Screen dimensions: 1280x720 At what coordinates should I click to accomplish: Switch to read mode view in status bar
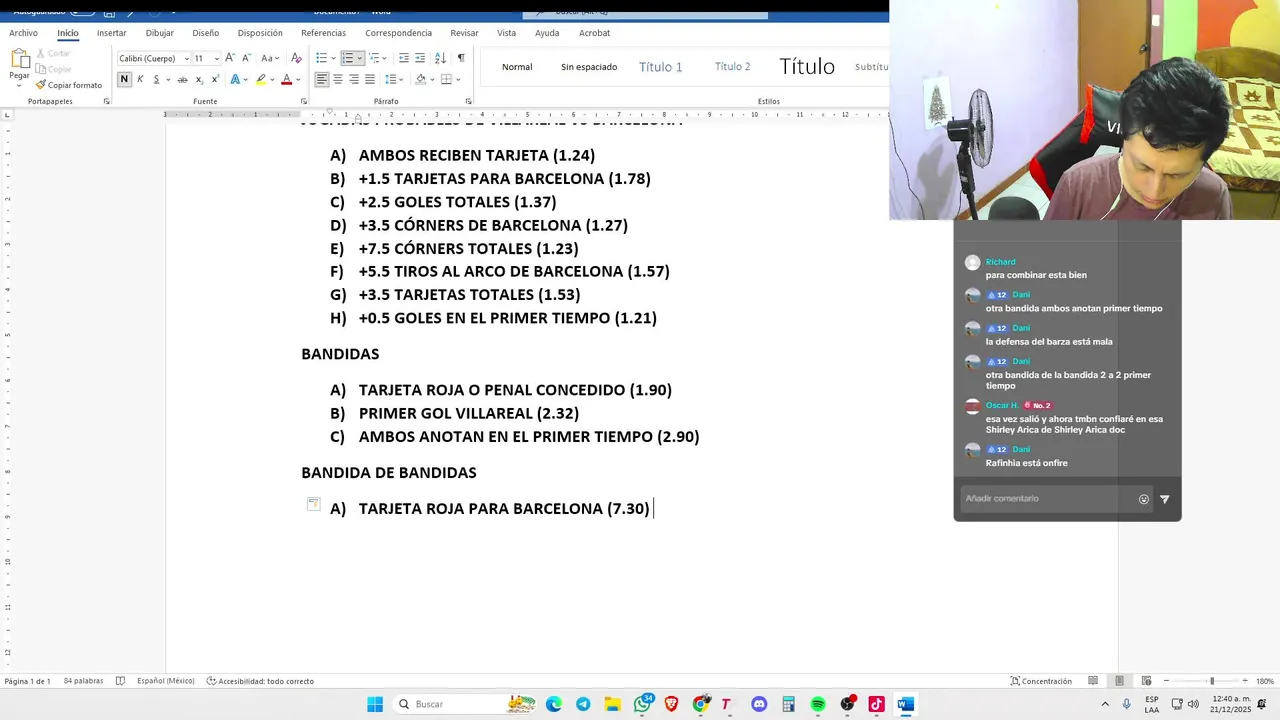click(x=1093, y=681)
